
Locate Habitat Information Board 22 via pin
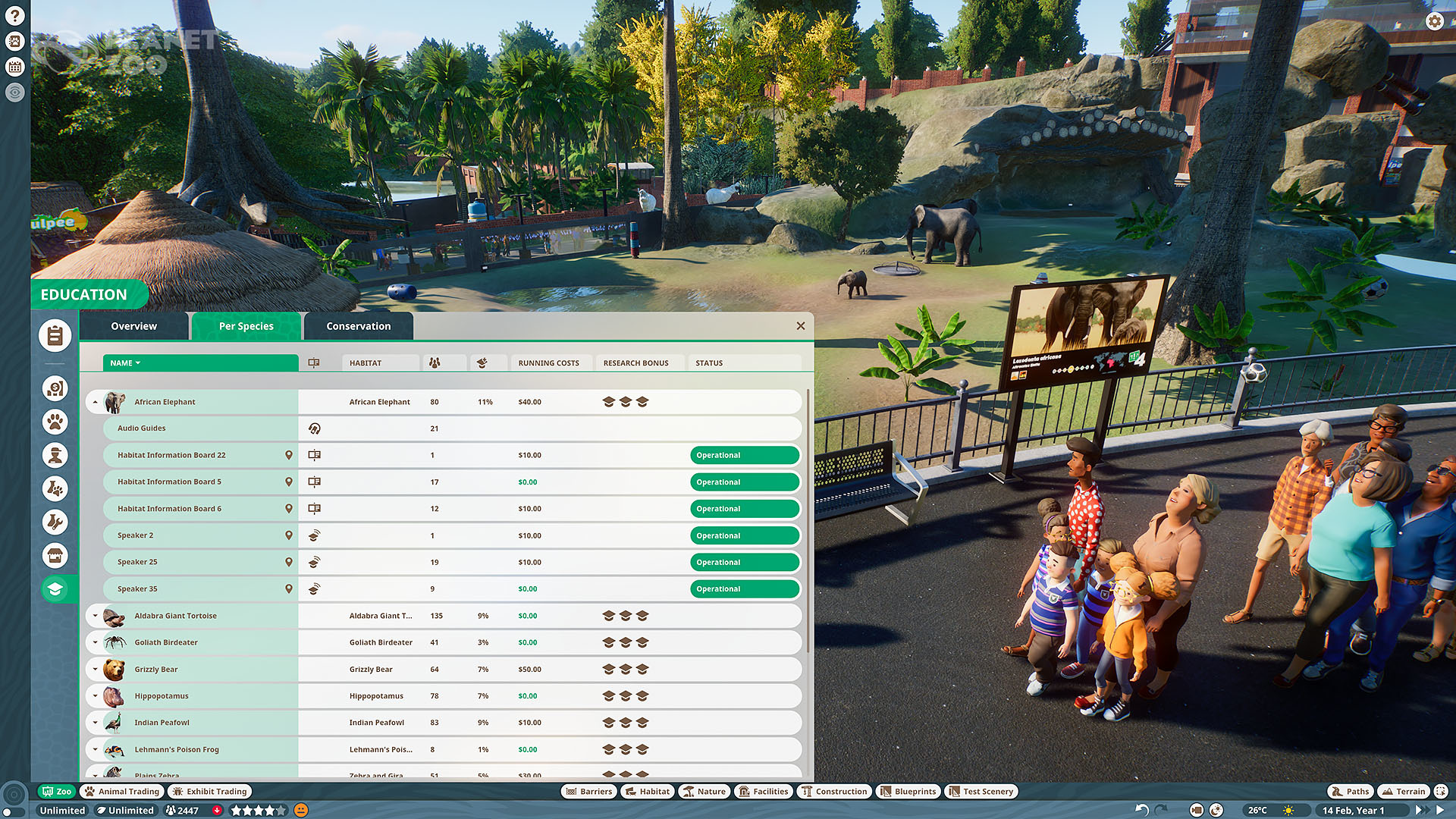click(x=288, y=455)
